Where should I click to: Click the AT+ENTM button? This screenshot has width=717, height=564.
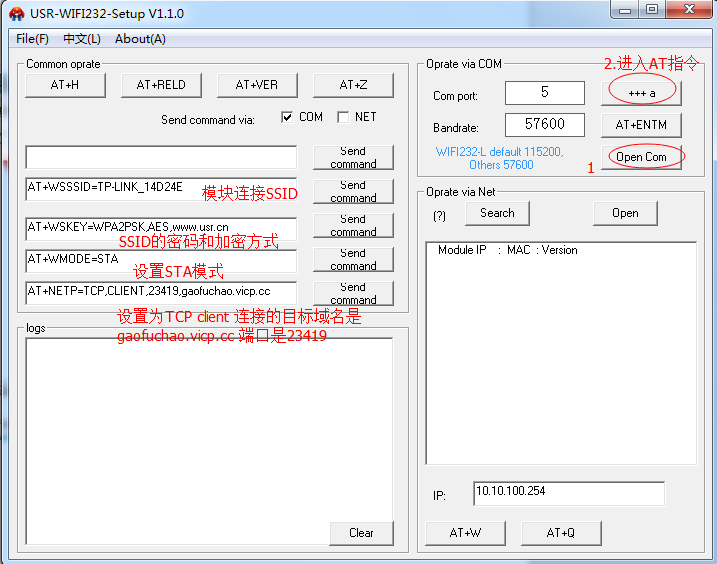click(x=641, y=125)
